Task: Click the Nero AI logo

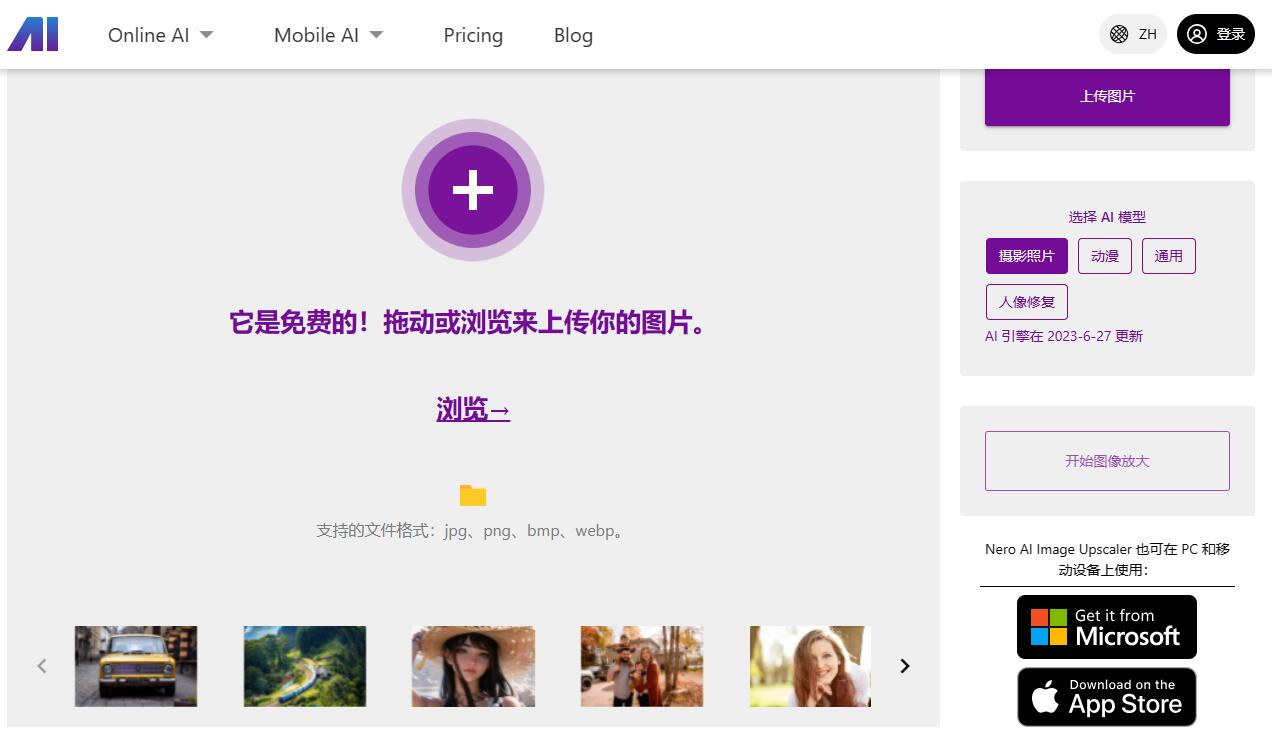Action: (33, 34)
